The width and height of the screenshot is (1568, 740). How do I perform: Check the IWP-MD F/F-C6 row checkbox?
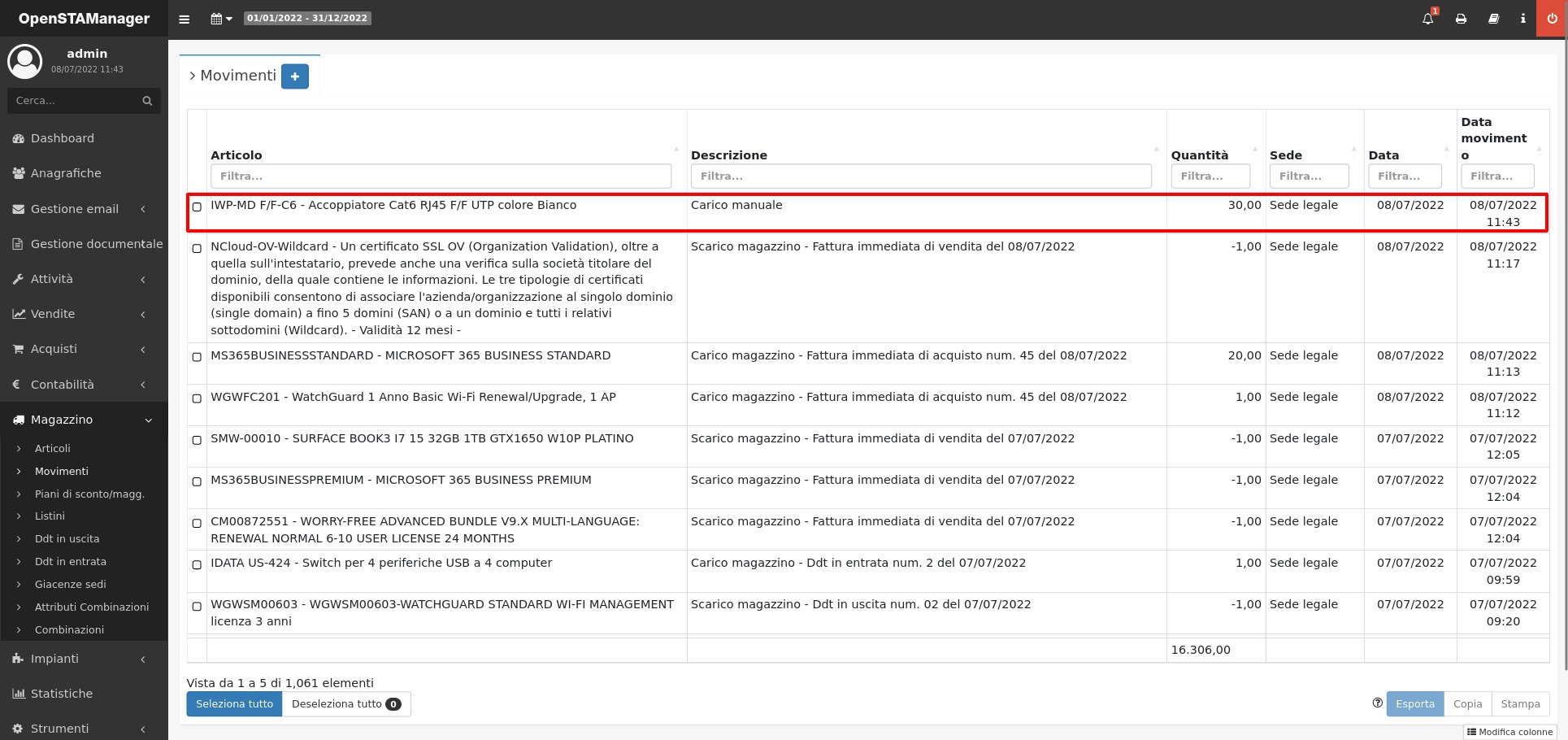(197, 207)
